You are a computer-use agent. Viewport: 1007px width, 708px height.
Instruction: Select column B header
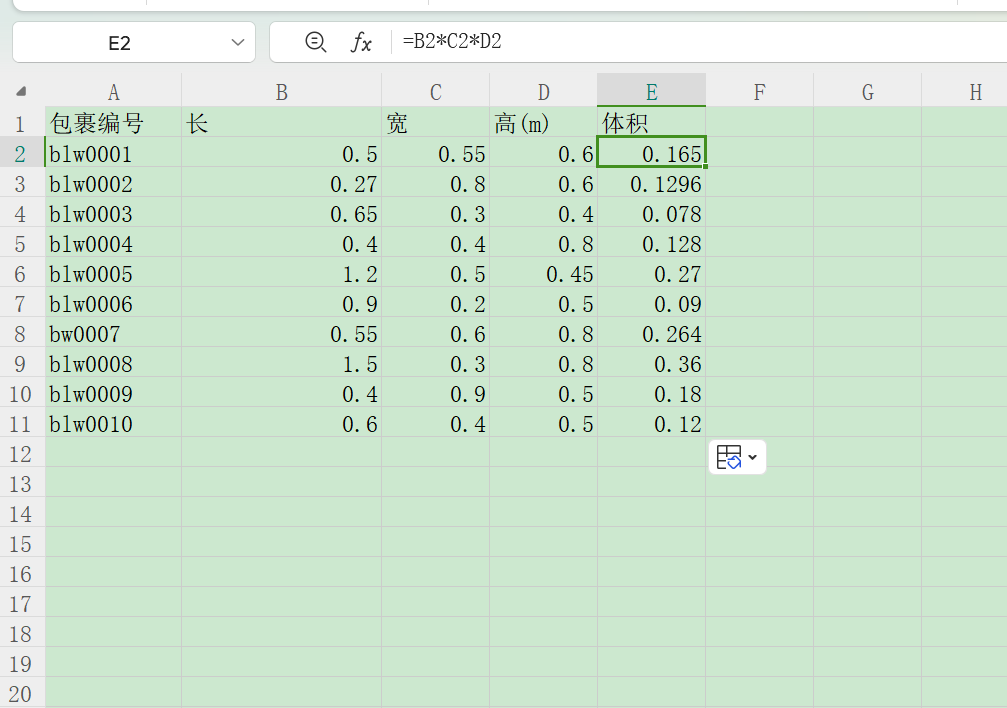coord(281,91)
